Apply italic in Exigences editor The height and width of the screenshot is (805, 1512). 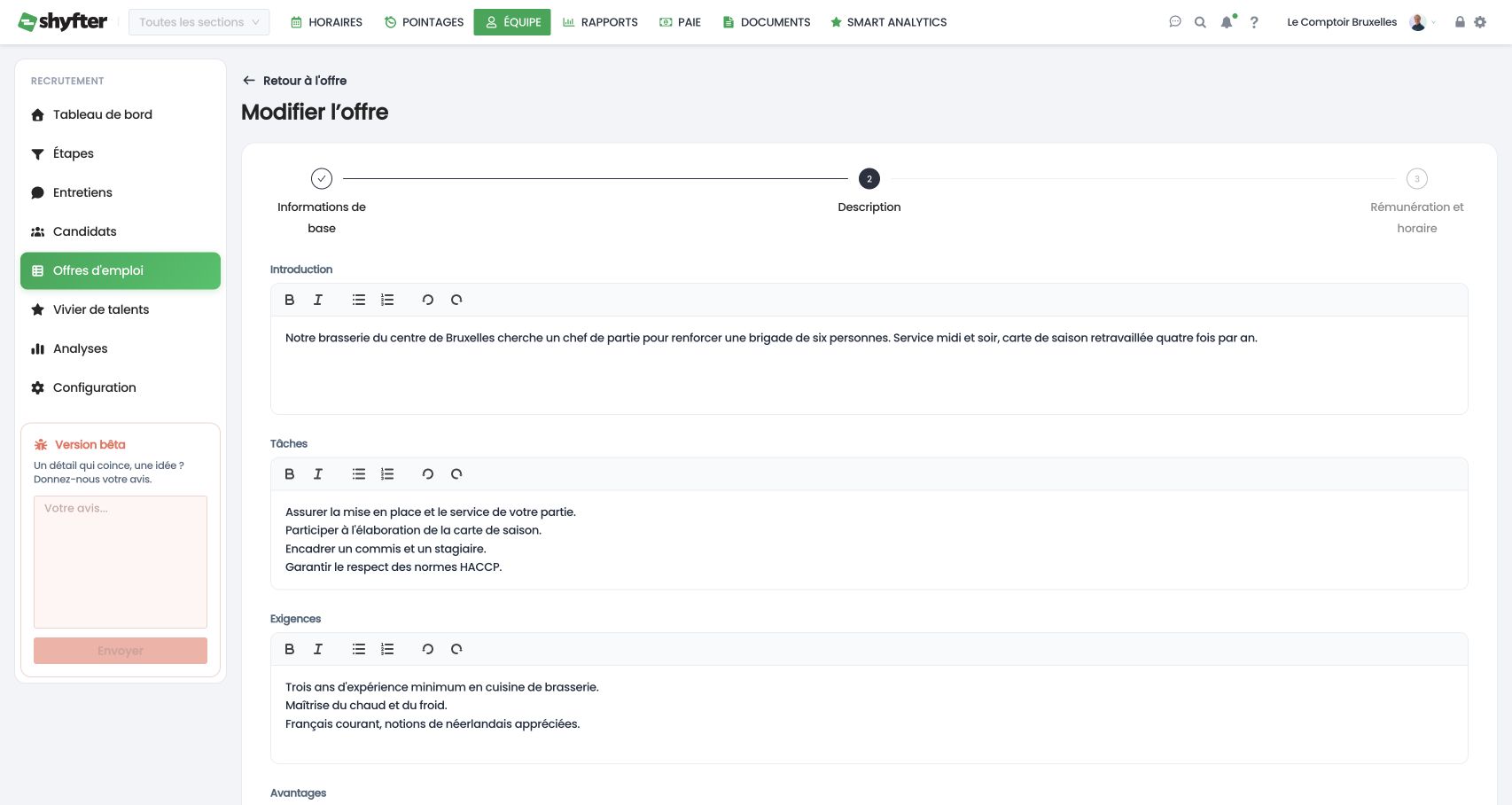(318, 649)
